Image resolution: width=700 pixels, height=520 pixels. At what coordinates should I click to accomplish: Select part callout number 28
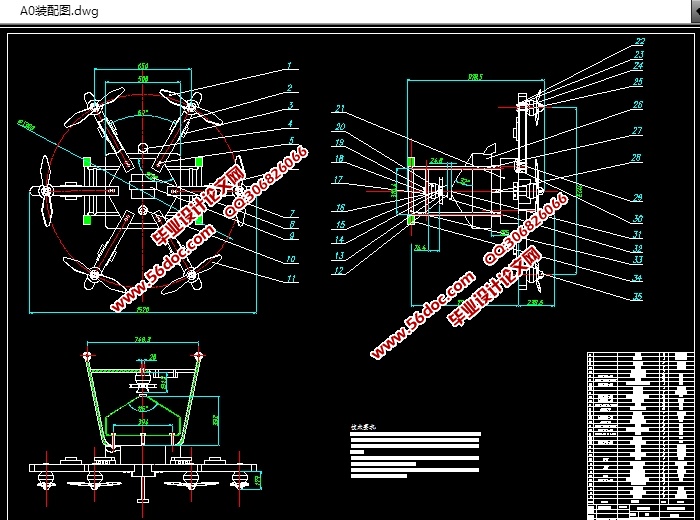coord(636,157)
